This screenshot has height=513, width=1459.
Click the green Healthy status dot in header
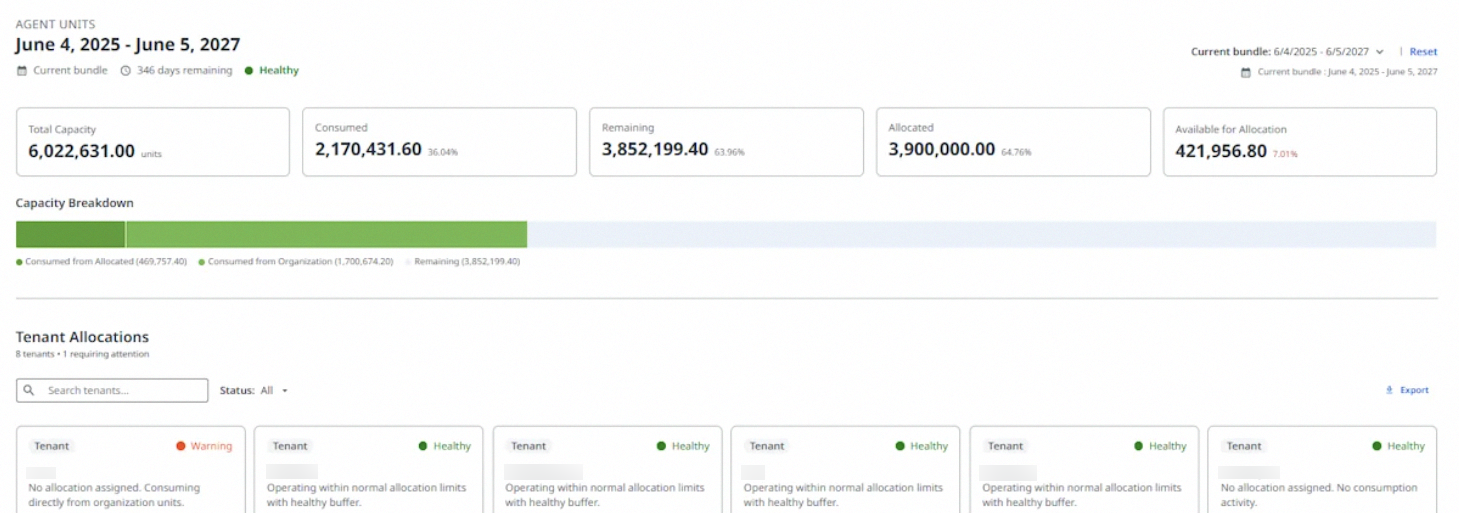[248, 71]
